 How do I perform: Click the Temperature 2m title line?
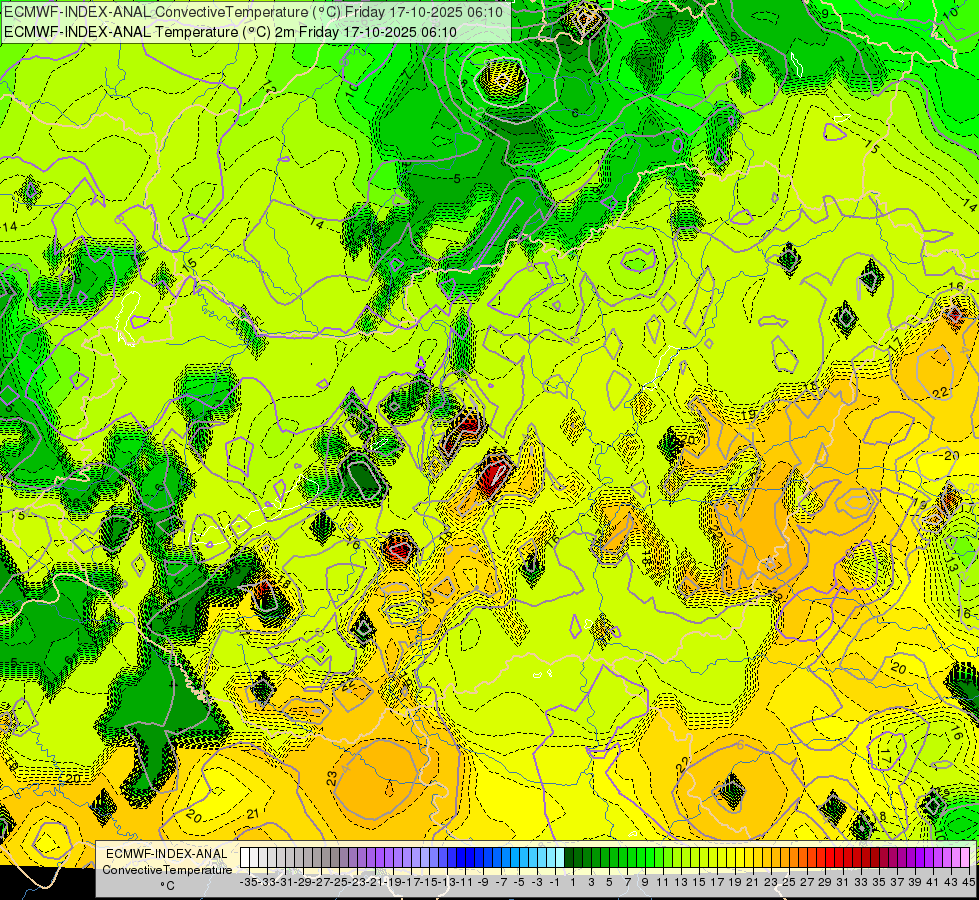pos(230,32)
